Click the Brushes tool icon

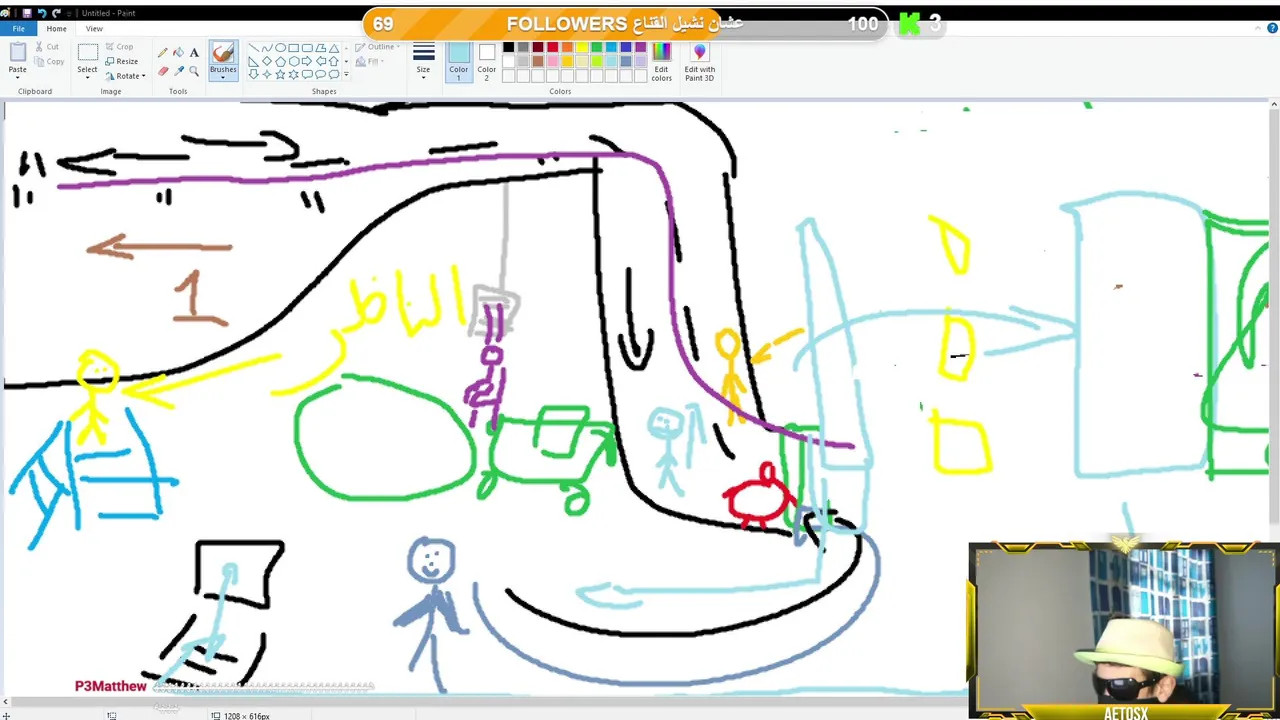(x=223, y=53)
